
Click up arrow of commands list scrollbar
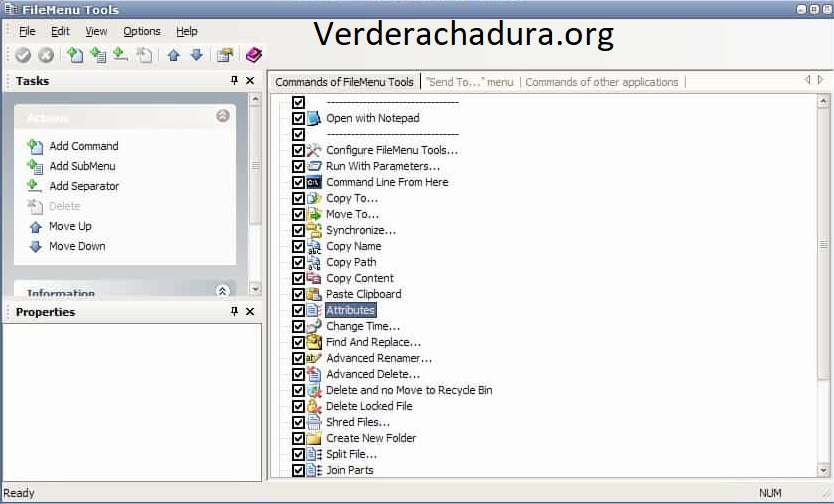point(823,100)
